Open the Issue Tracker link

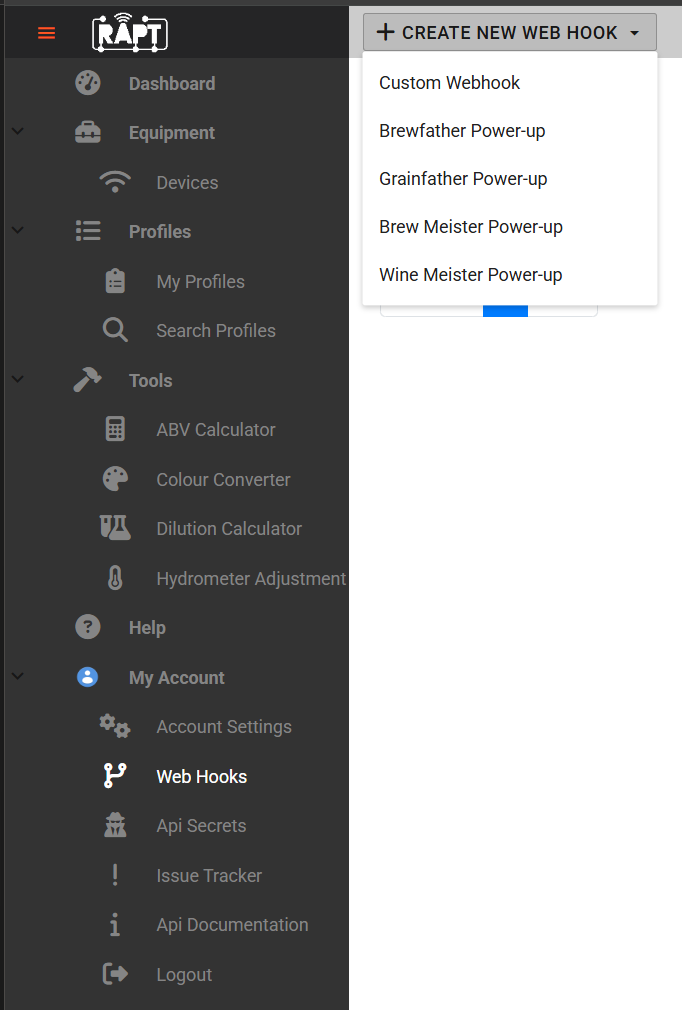[x=209, y=875]
